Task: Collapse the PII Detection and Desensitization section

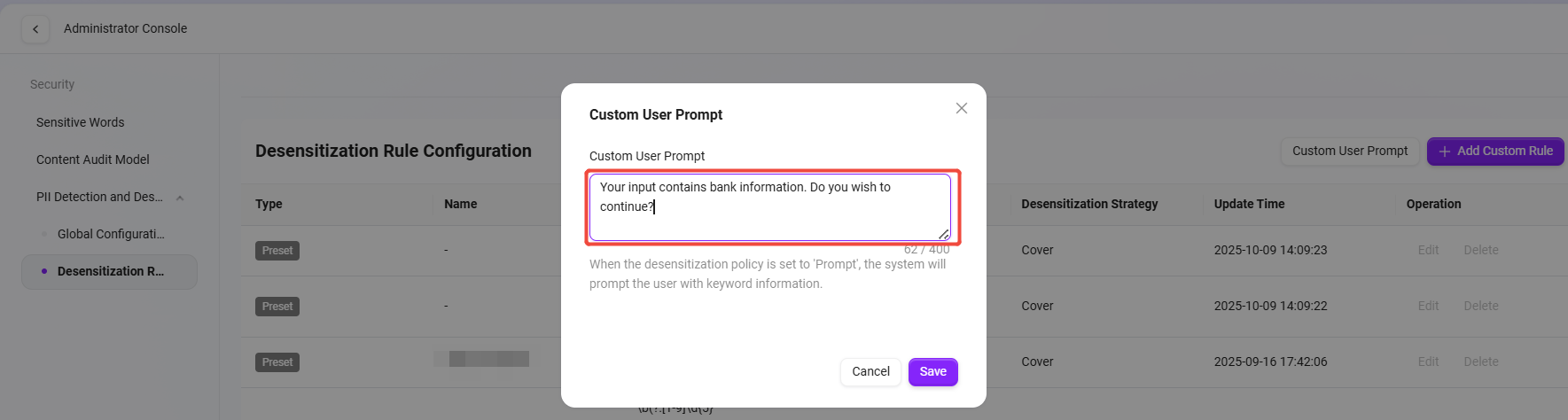Action: point(180,198)
